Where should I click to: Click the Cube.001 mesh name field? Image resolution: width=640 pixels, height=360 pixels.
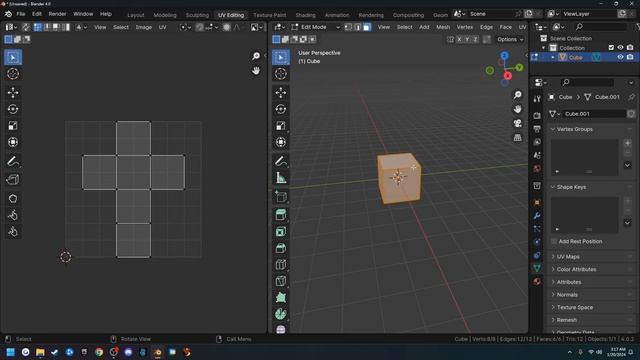coord(594,114)
